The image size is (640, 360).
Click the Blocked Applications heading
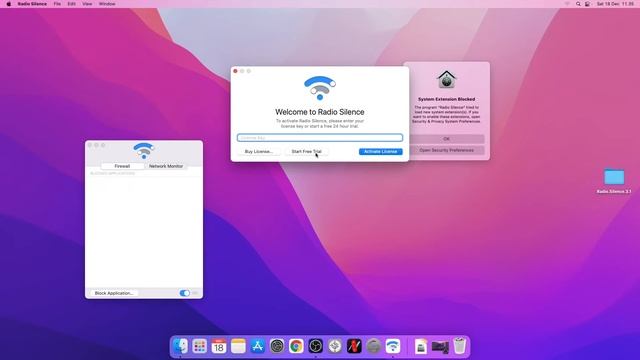(112, 173)
